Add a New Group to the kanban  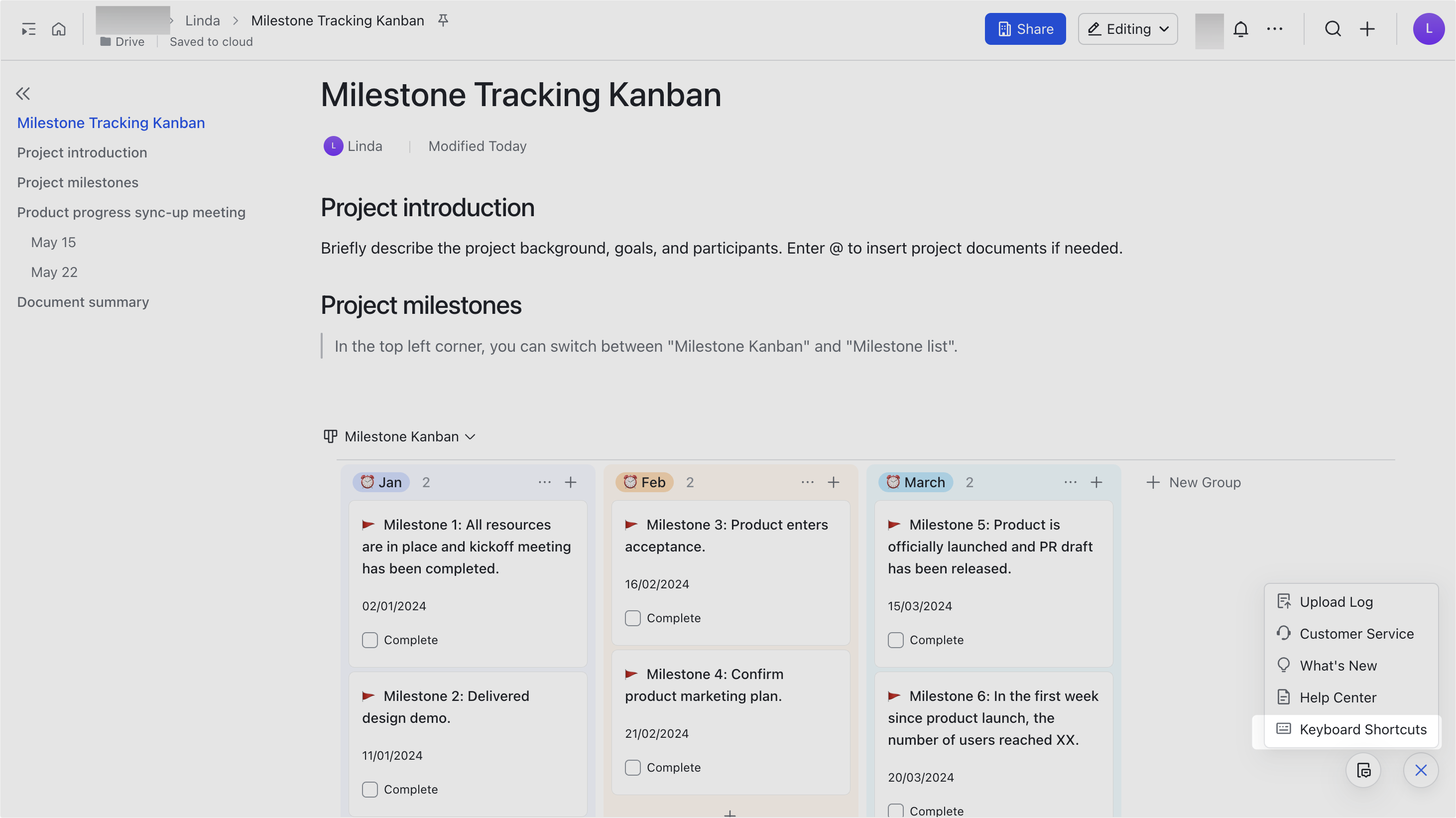pyautogui.click(x=1193, y=482)
